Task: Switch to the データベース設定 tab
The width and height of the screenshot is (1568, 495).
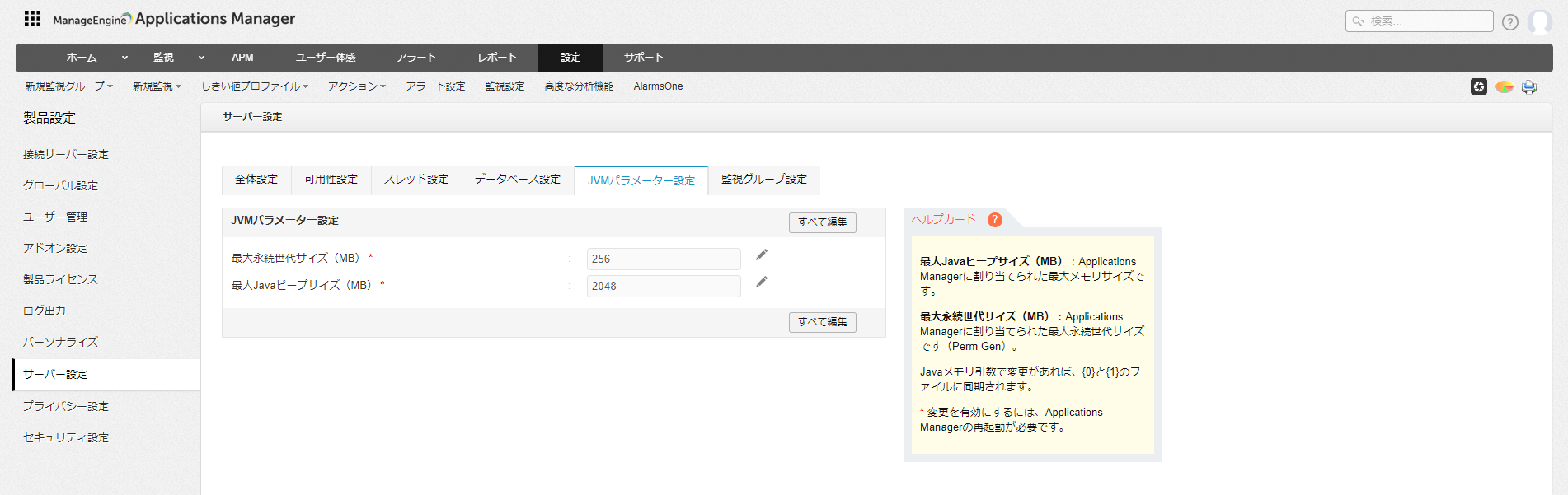Action: pos(517,180)
